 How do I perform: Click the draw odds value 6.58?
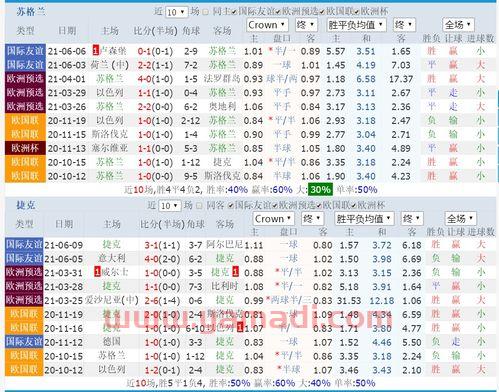coord(366,79)
